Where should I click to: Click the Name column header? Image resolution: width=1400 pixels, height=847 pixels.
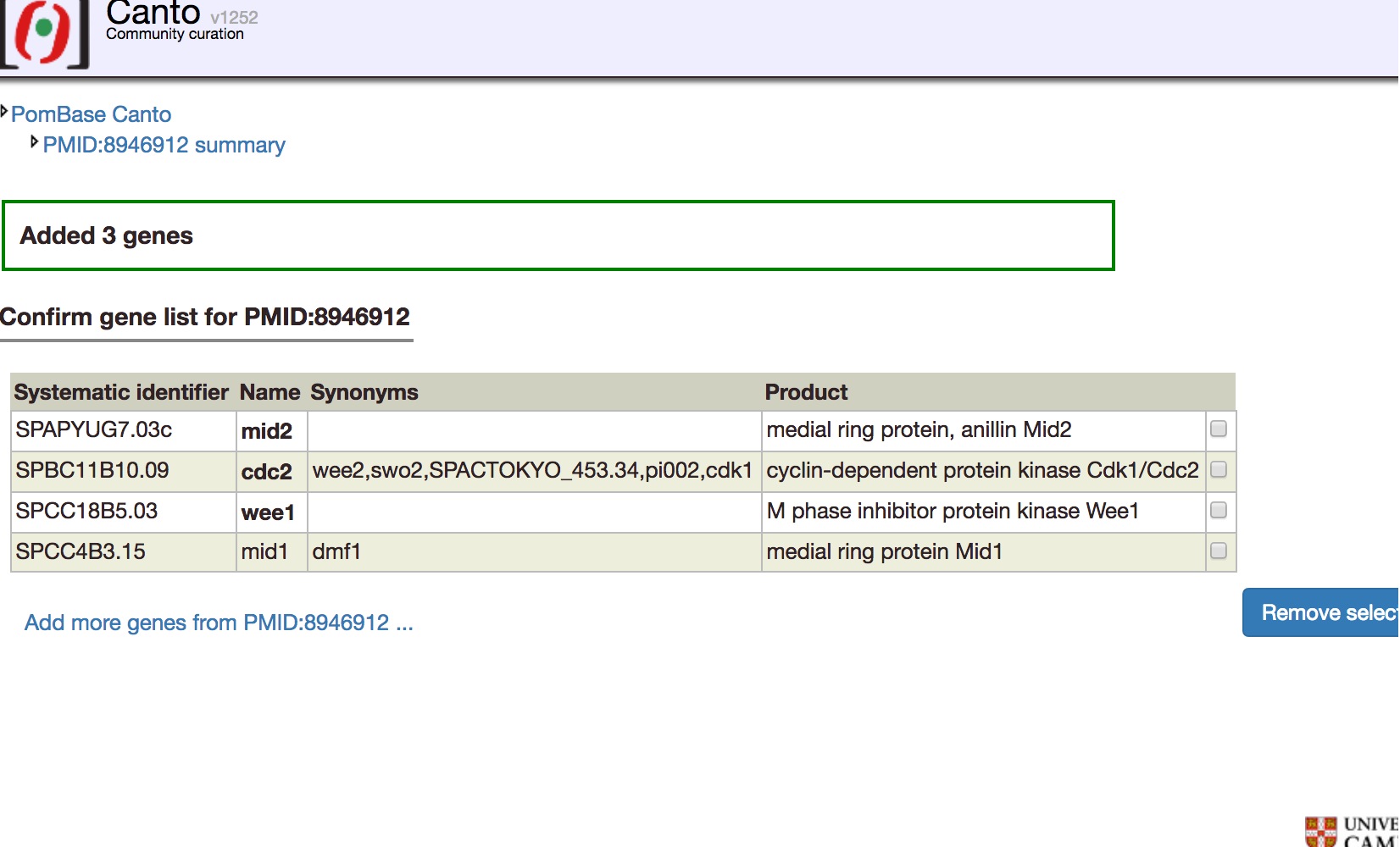pos(269,391)
